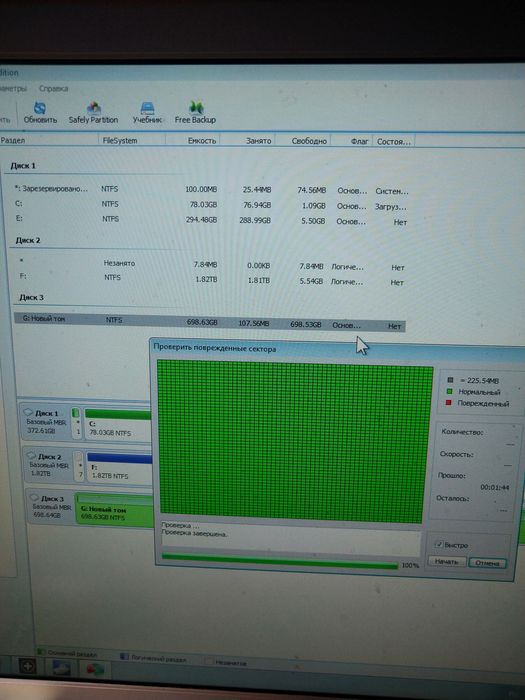
Task: Sort by the Раздел column header
Action: tap(49, 140)
